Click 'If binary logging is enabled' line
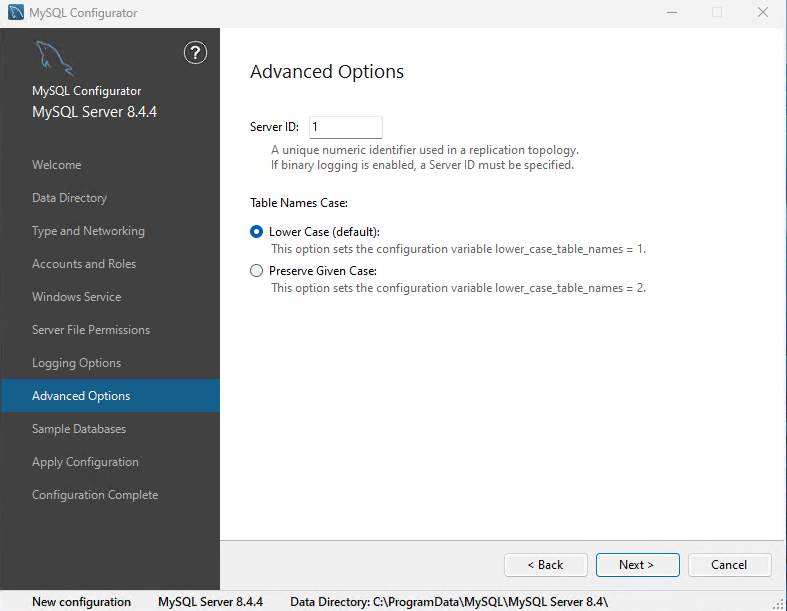The width and height of the screenshot is (787, 611). pos(422,165)
